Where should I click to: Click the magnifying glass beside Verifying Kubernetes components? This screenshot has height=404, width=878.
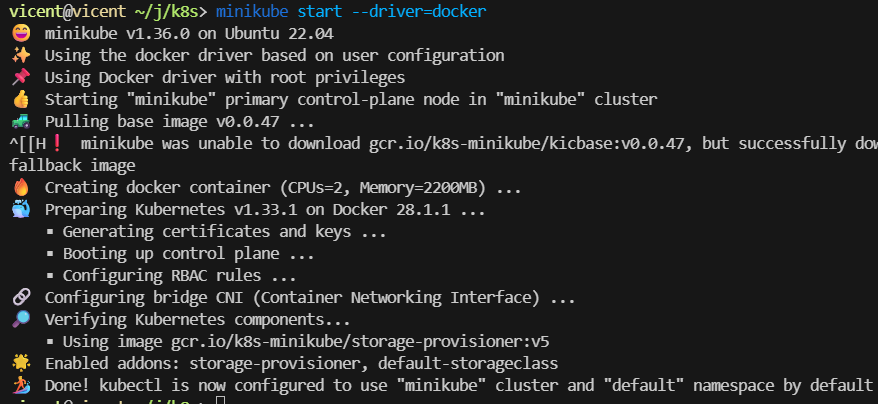pyautogui.click(x=21, y=319)
